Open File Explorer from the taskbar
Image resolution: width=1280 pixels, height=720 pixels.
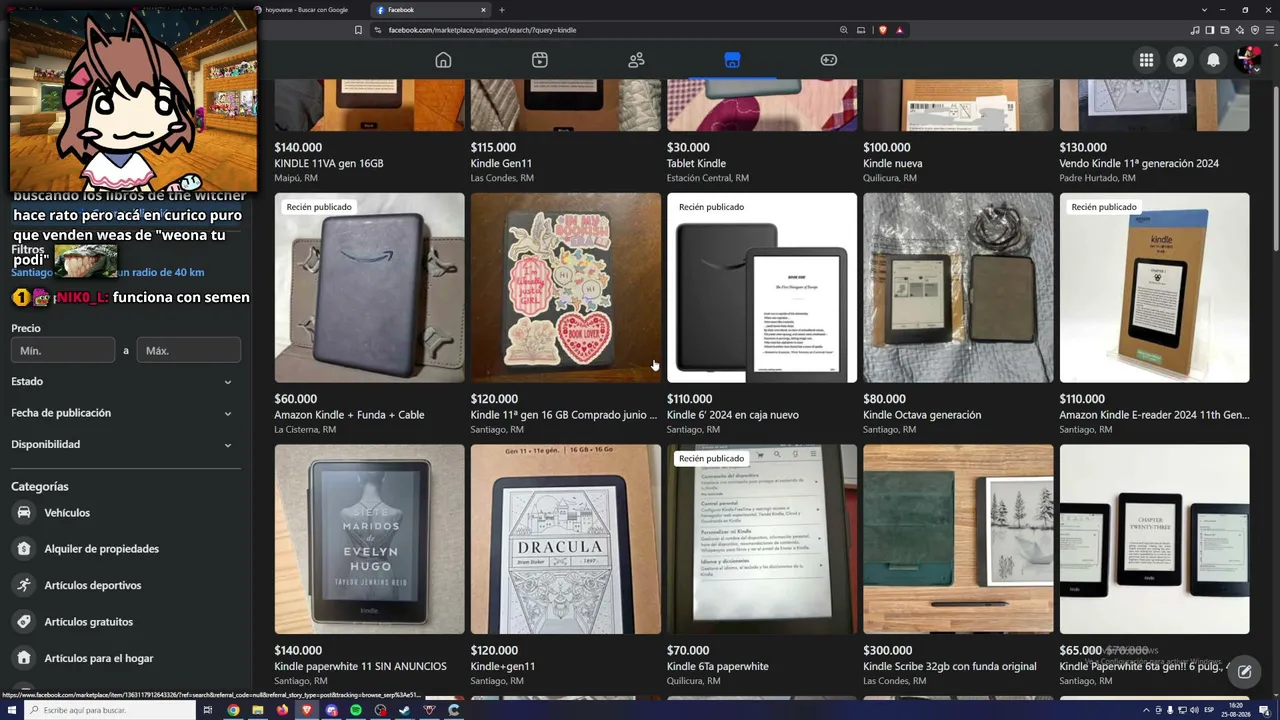[258, 710]
